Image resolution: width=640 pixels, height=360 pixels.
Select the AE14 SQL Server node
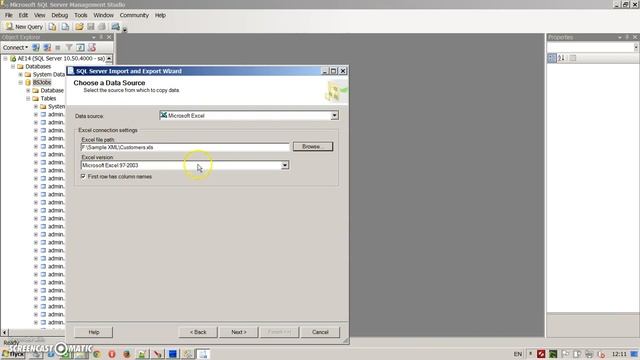(61, 59)
